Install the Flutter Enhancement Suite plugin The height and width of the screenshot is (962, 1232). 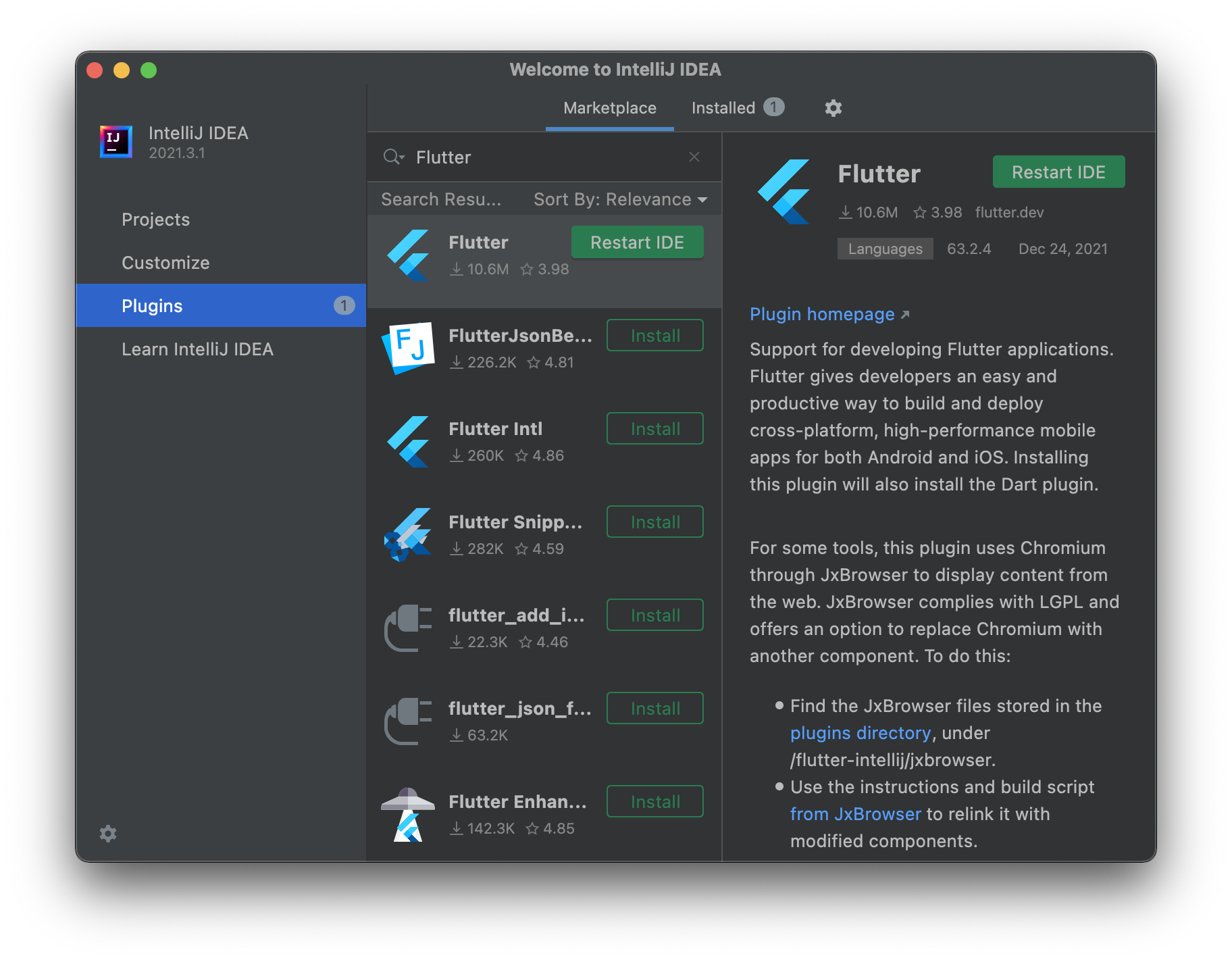(655, 802)
